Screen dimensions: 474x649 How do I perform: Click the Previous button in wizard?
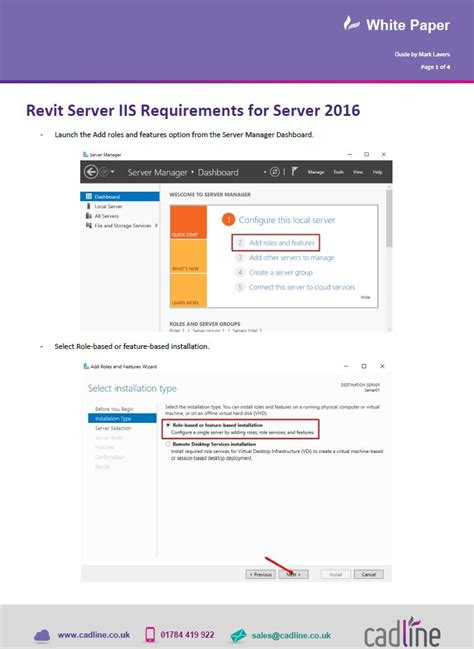coord(260,574)
